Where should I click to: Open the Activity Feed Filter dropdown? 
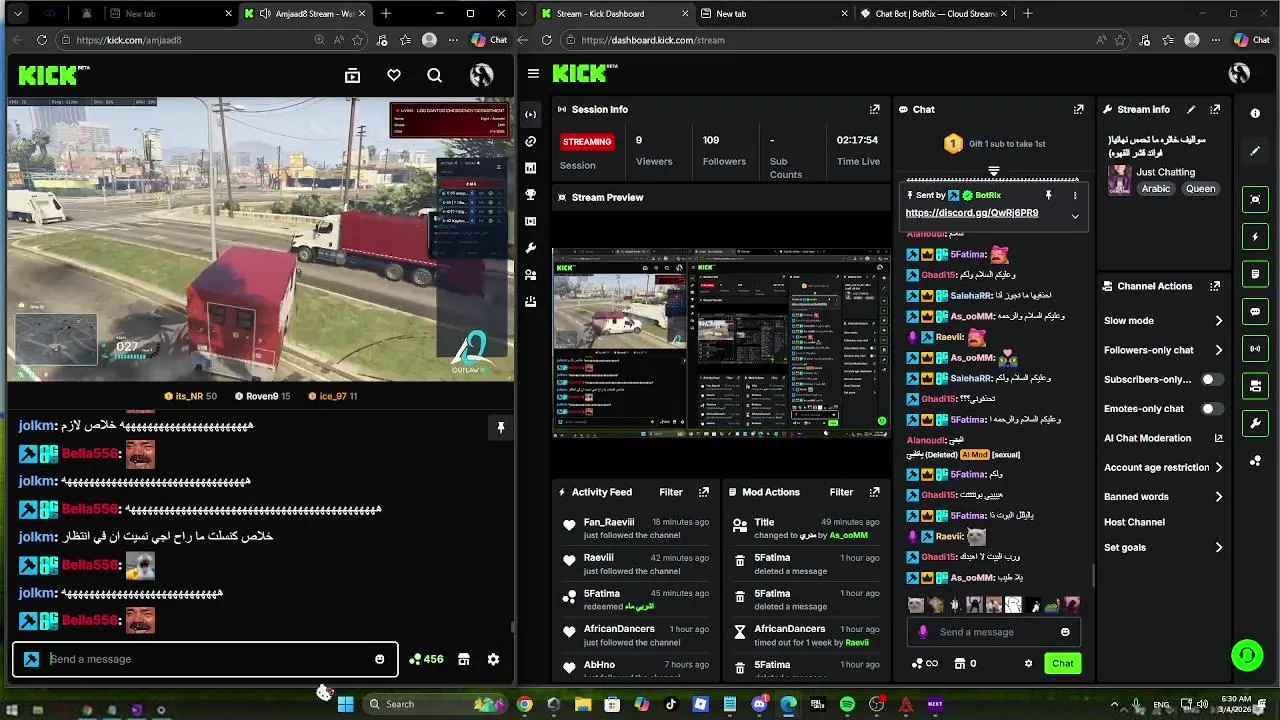(x=671, y=492)
